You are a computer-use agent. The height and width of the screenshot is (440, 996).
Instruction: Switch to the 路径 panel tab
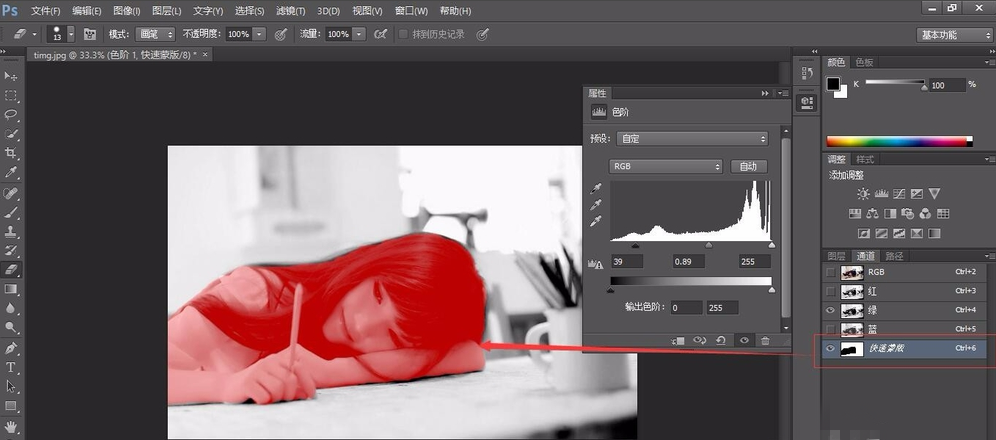(x=894, y=256)
